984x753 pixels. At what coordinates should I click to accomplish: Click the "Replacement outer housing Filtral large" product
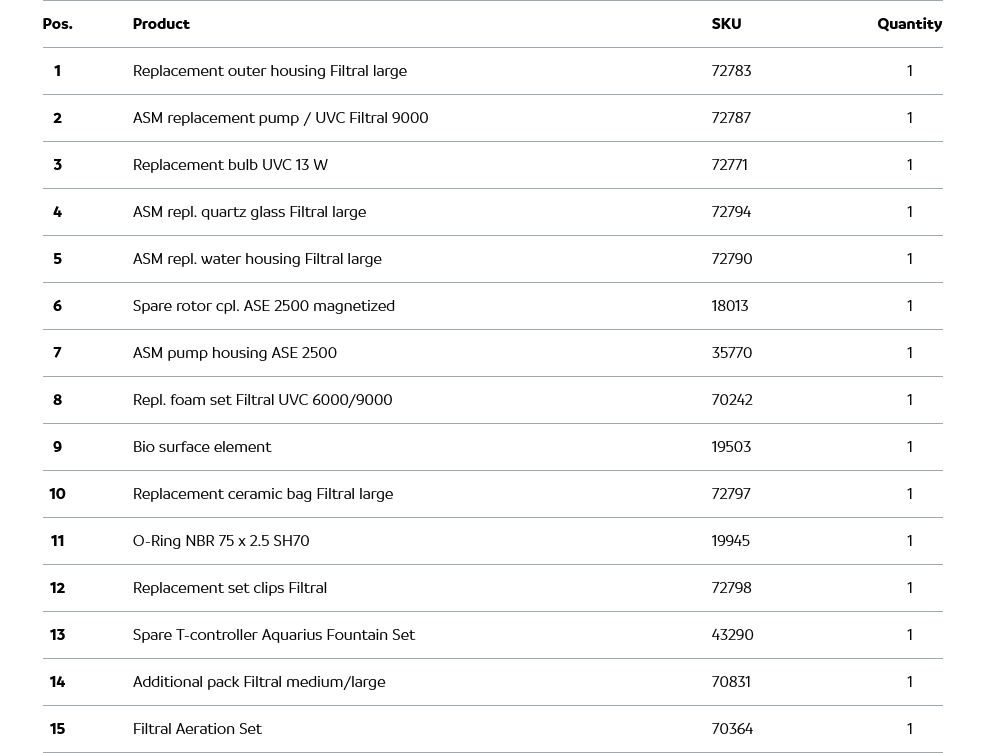click(269, 71)
